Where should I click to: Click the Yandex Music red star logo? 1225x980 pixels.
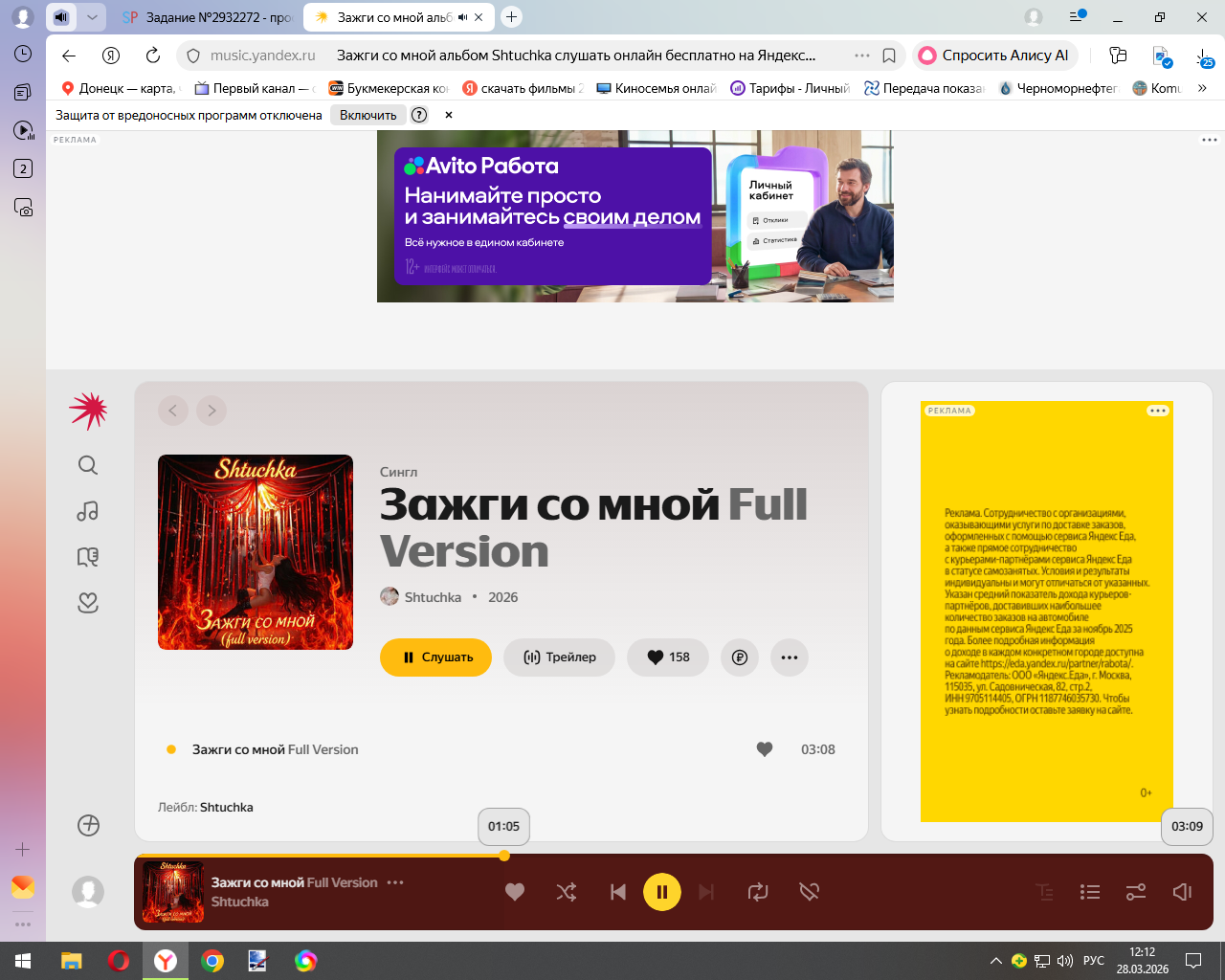(x=88, y=411)
